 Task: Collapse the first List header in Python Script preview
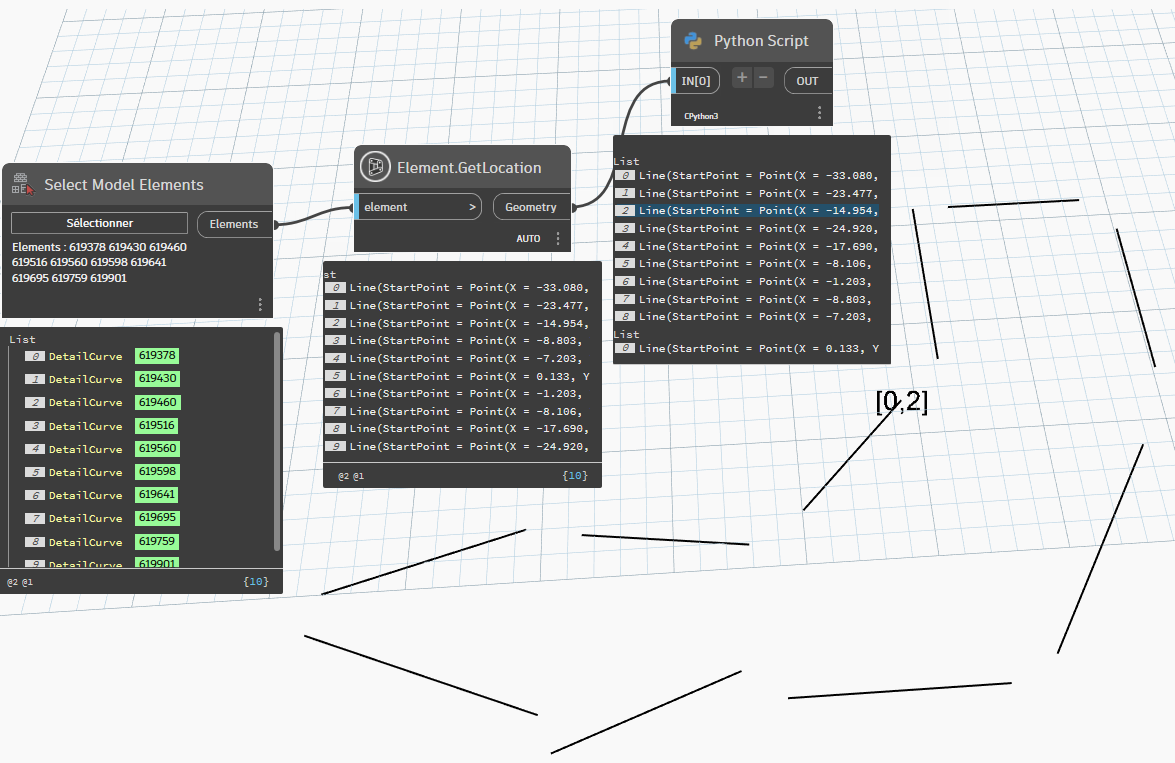pos(626,161)
